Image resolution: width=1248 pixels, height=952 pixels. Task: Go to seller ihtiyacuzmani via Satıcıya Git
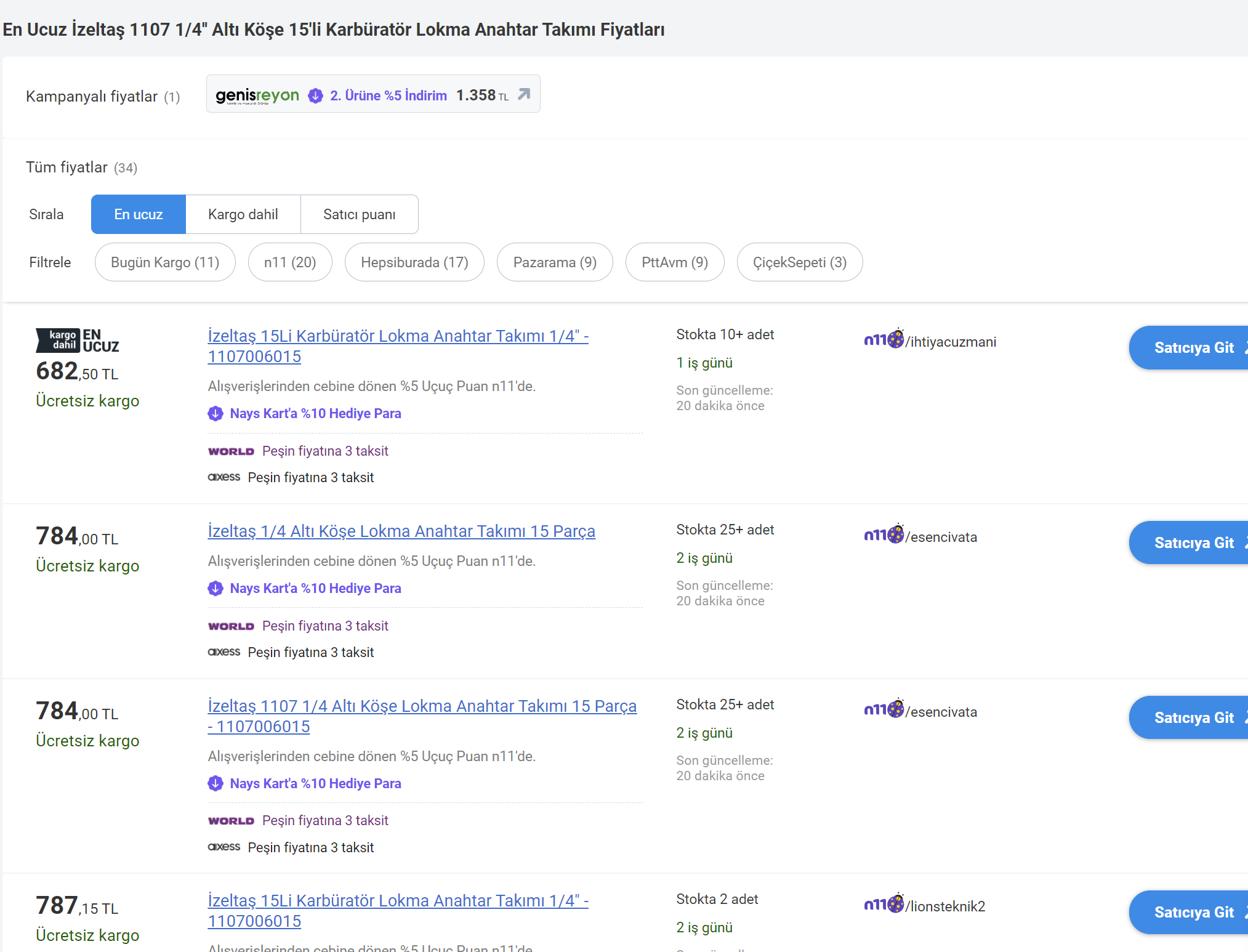tap(1189, 348)
